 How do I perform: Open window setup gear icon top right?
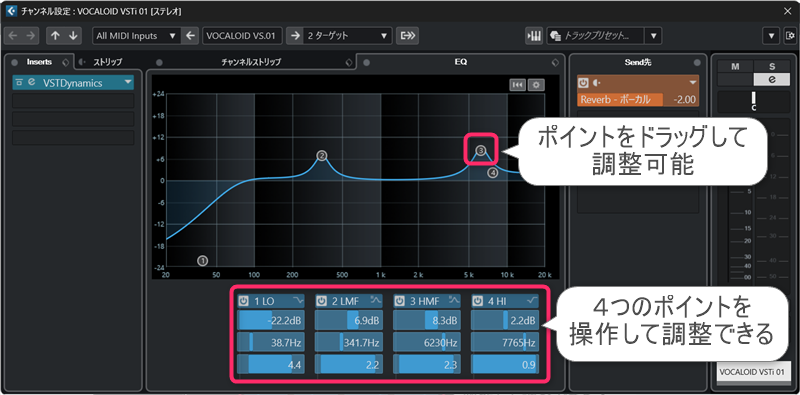click(x=790, y=36)
